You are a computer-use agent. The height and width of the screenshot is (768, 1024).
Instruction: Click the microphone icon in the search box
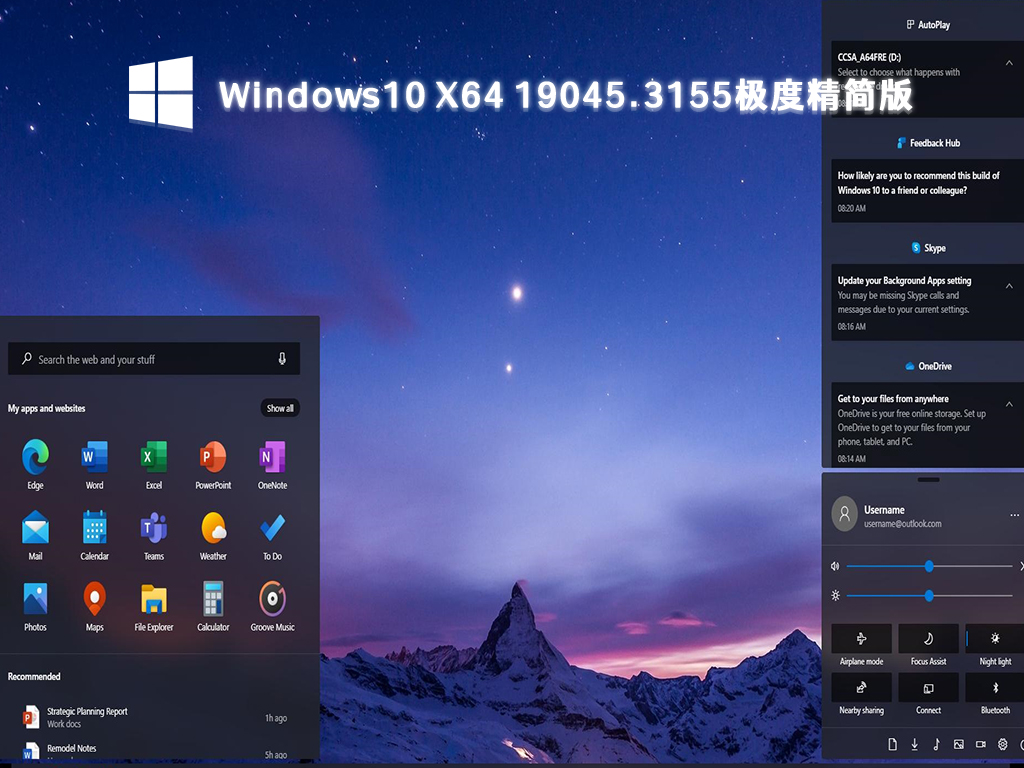click(282, 359)
